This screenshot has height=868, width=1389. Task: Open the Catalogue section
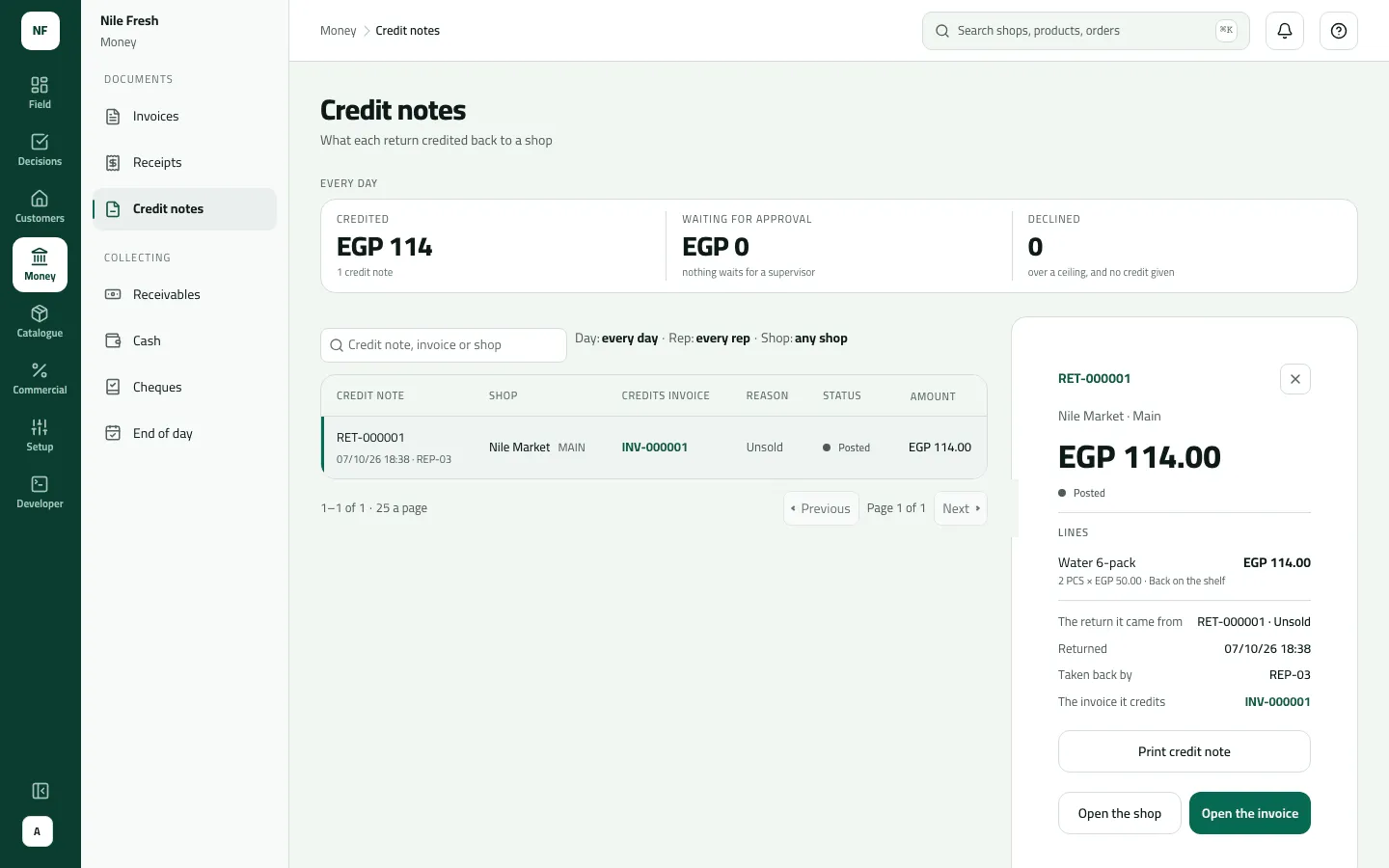point(40,321)
